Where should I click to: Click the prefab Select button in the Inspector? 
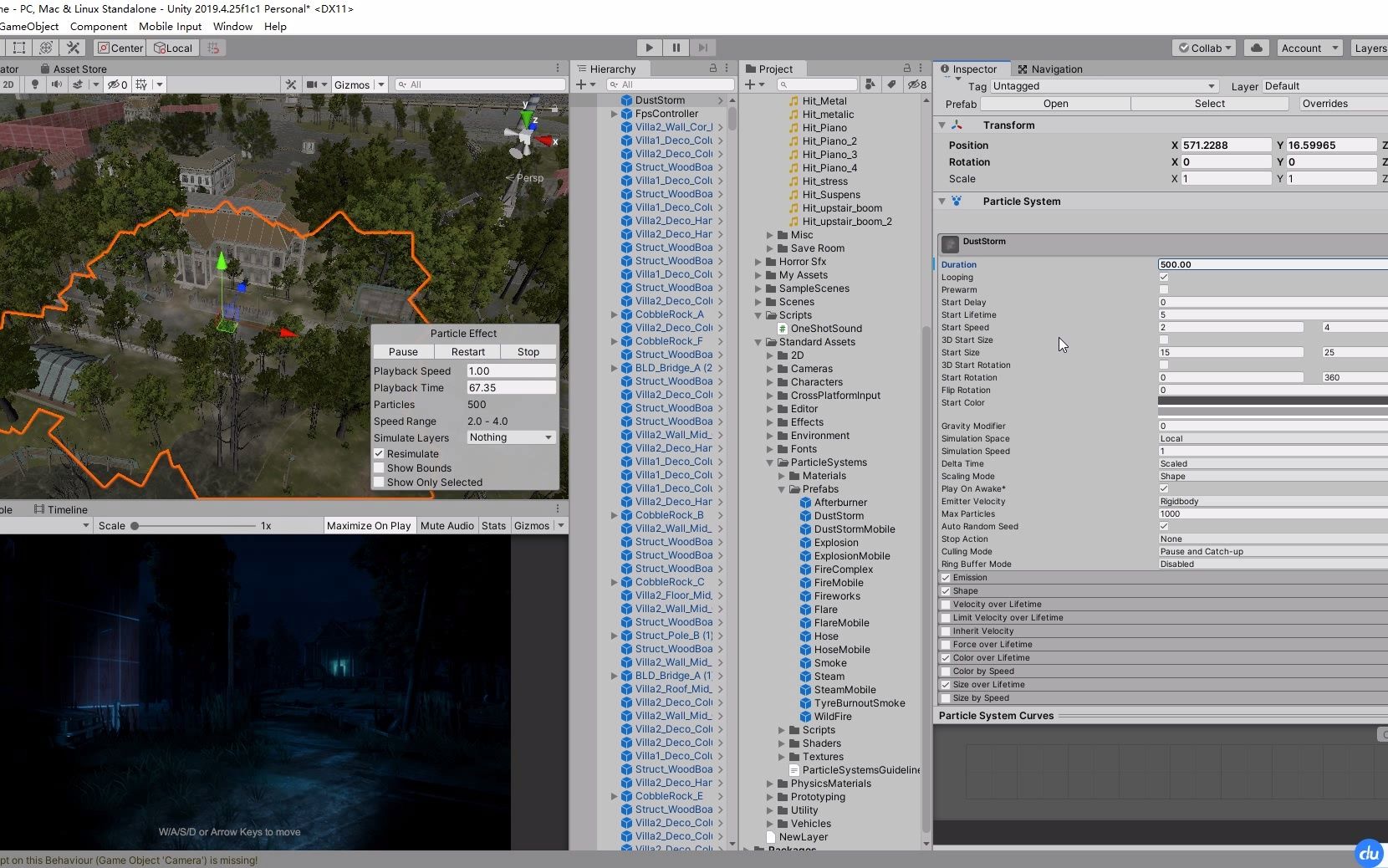coord(1209,104)
